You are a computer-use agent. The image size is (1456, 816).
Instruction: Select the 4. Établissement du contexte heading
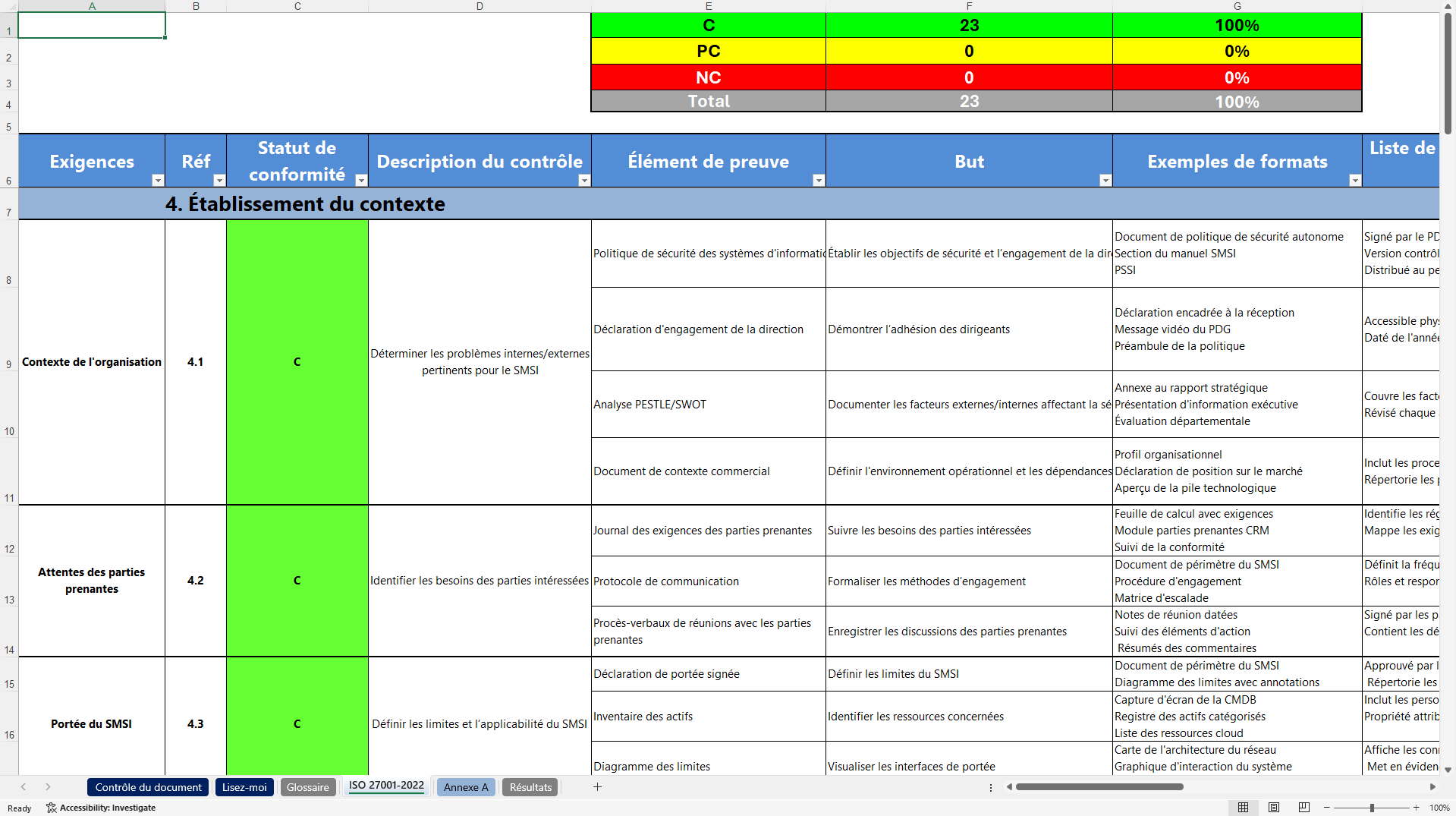click(x=305, y=204)
